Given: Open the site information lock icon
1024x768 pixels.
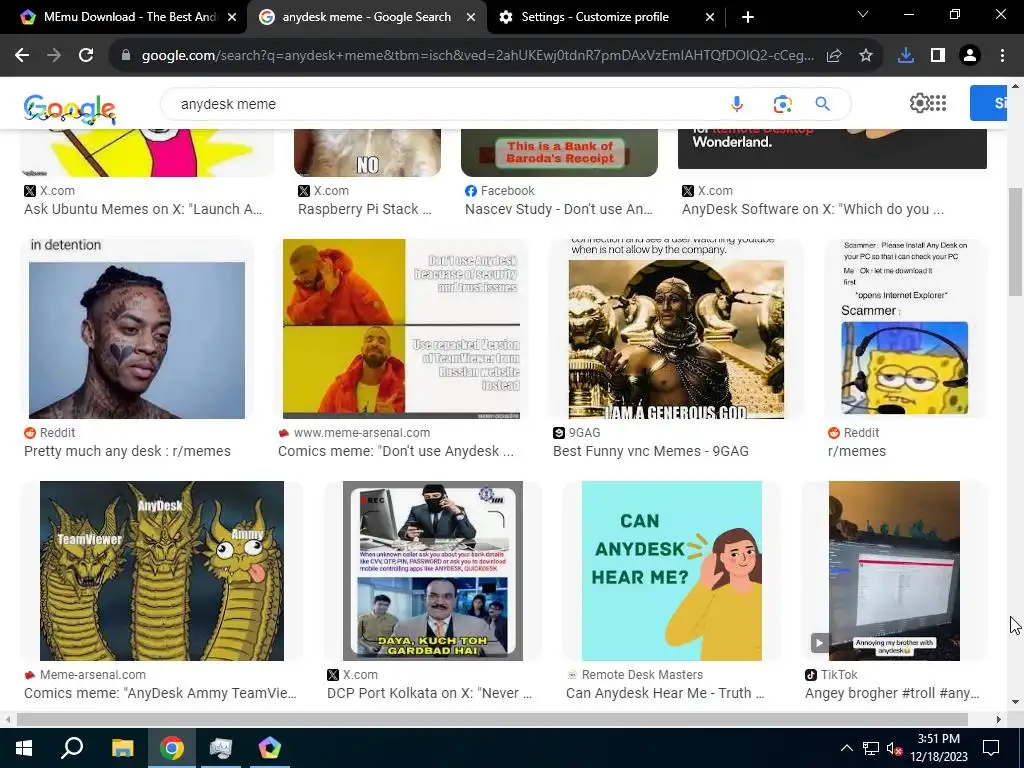Looking at the screenshot, I should (126, 56).
